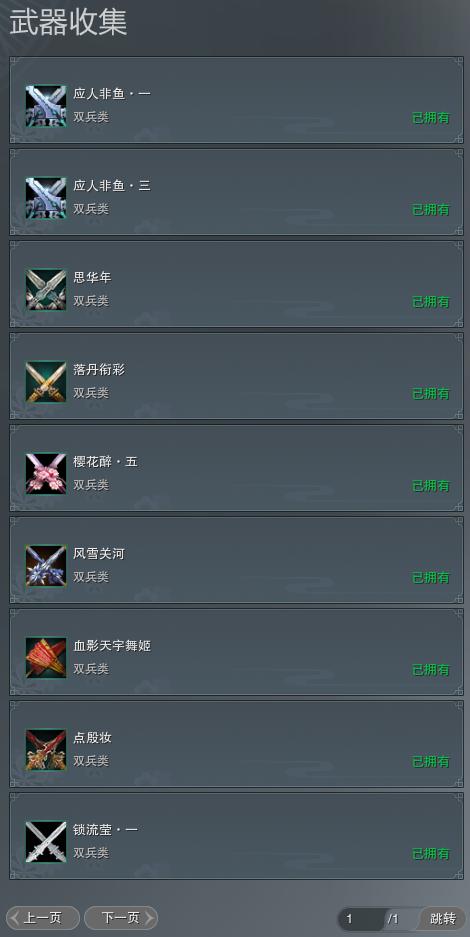470x937 pixels.
Task: Select the 点殷妆 weapon icon
Action: click(46, 750)
